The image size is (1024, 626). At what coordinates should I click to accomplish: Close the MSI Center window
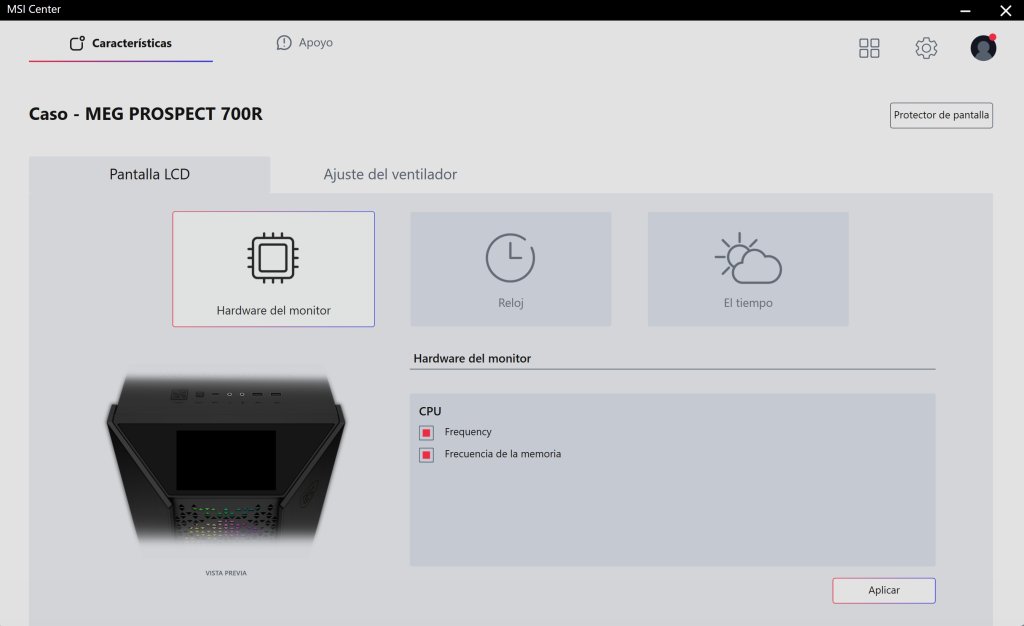(1006, 10)
